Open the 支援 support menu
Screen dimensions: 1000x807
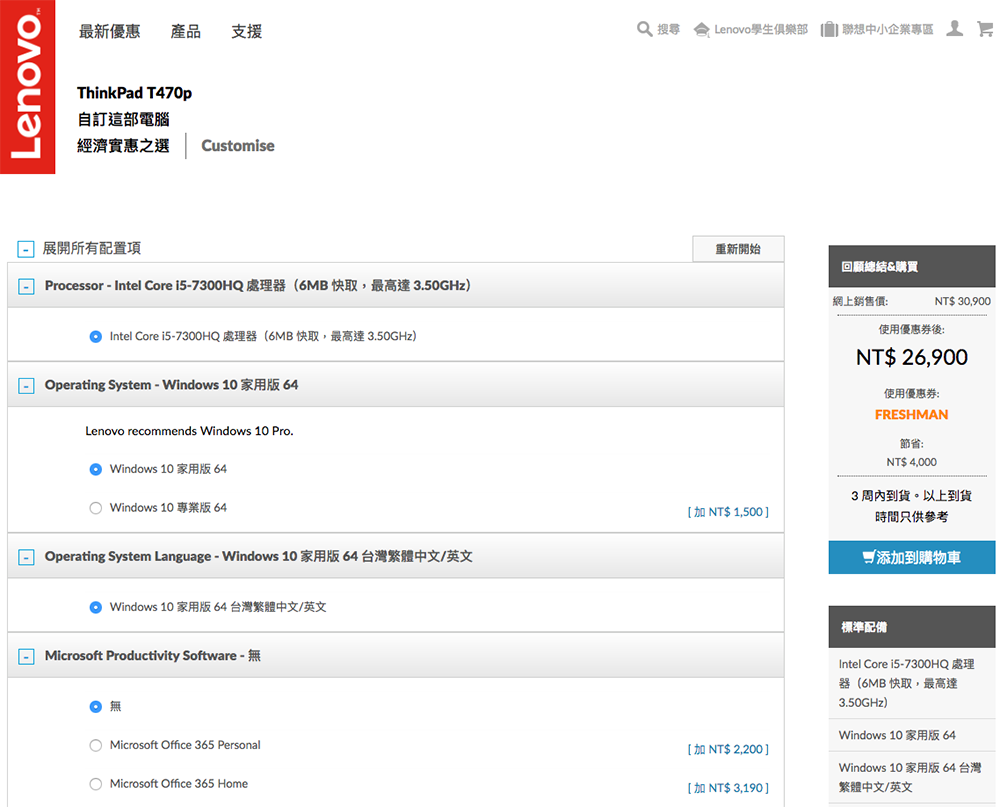pyautogui.click(x=247, y=32)
